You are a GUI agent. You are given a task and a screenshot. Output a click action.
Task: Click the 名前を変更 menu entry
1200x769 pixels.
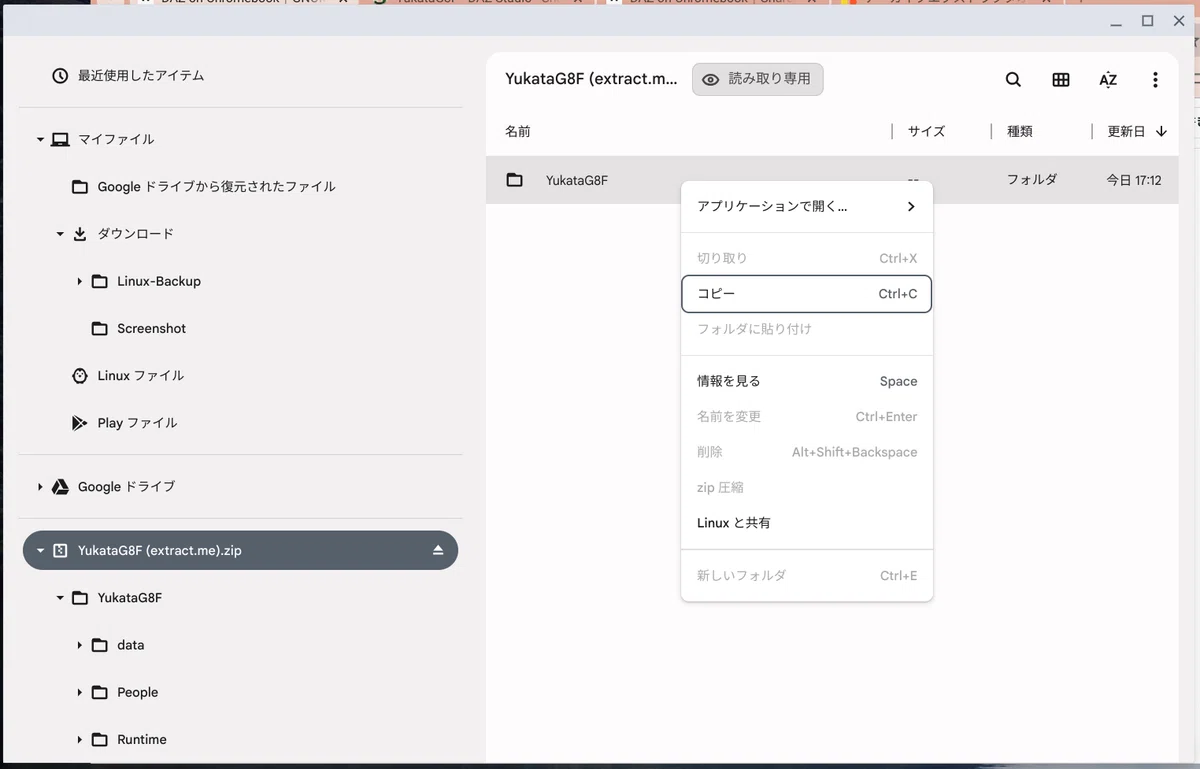pyautogui.click(x=807, y=417)
